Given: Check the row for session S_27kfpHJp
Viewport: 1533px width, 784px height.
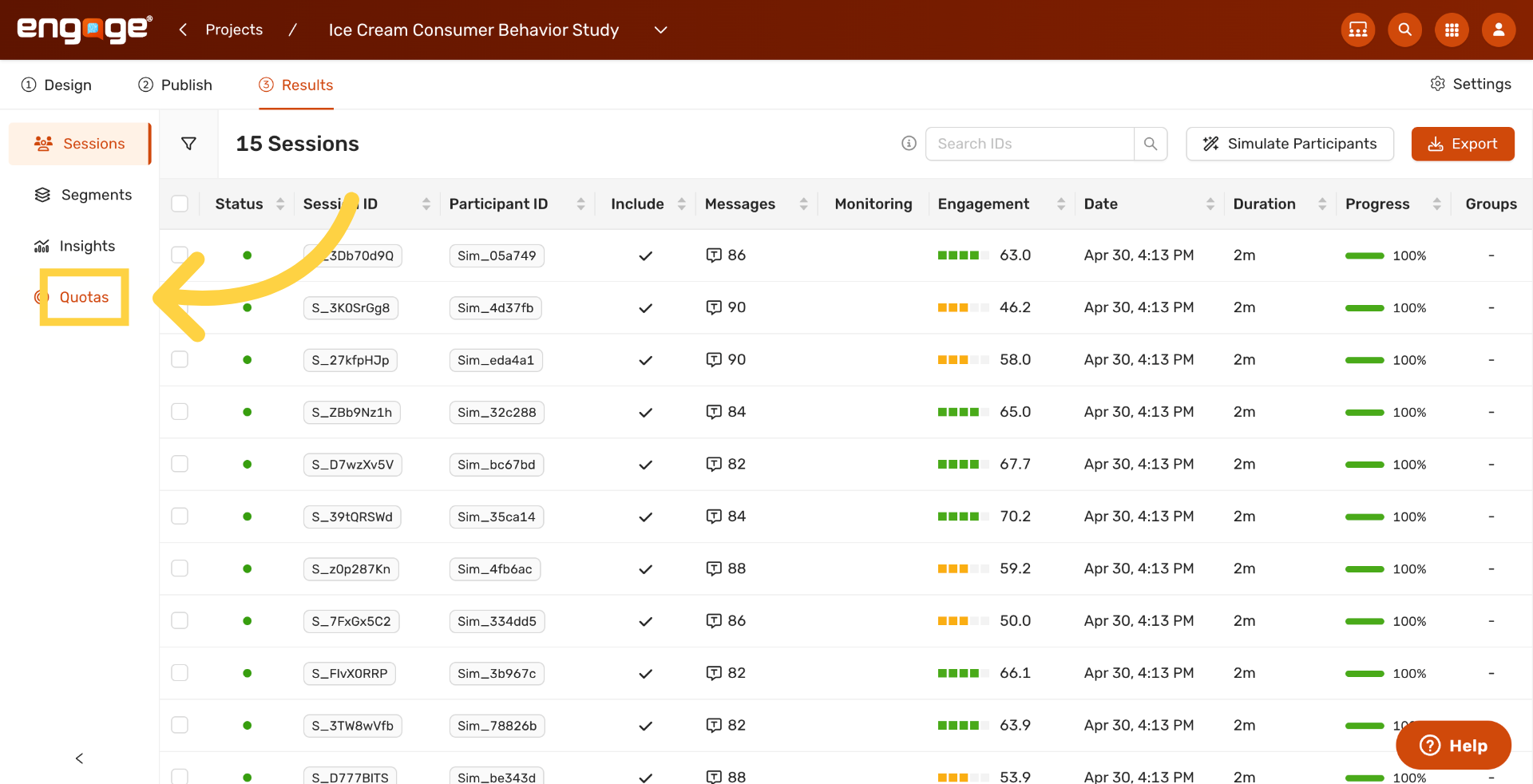Looking at the screenshot, I should (x=180, y=359).
